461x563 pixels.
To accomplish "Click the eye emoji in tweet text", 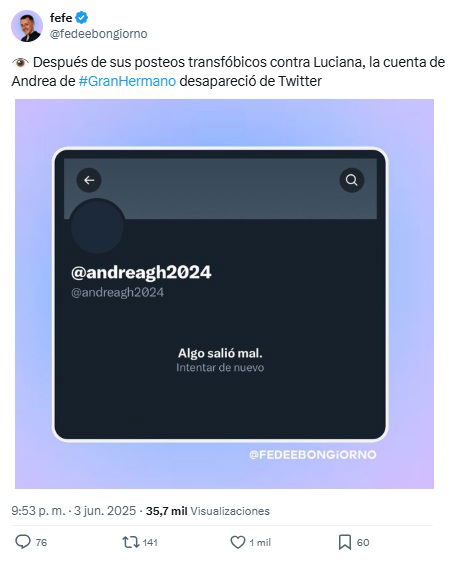I will tap(20, 62).
